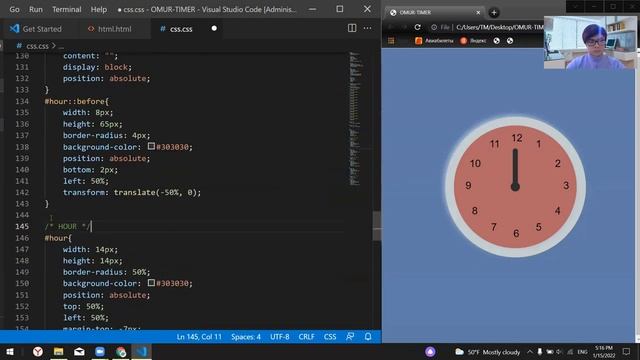Click 'transform: translate(-50%, 0);' line

tap(132, 192)
